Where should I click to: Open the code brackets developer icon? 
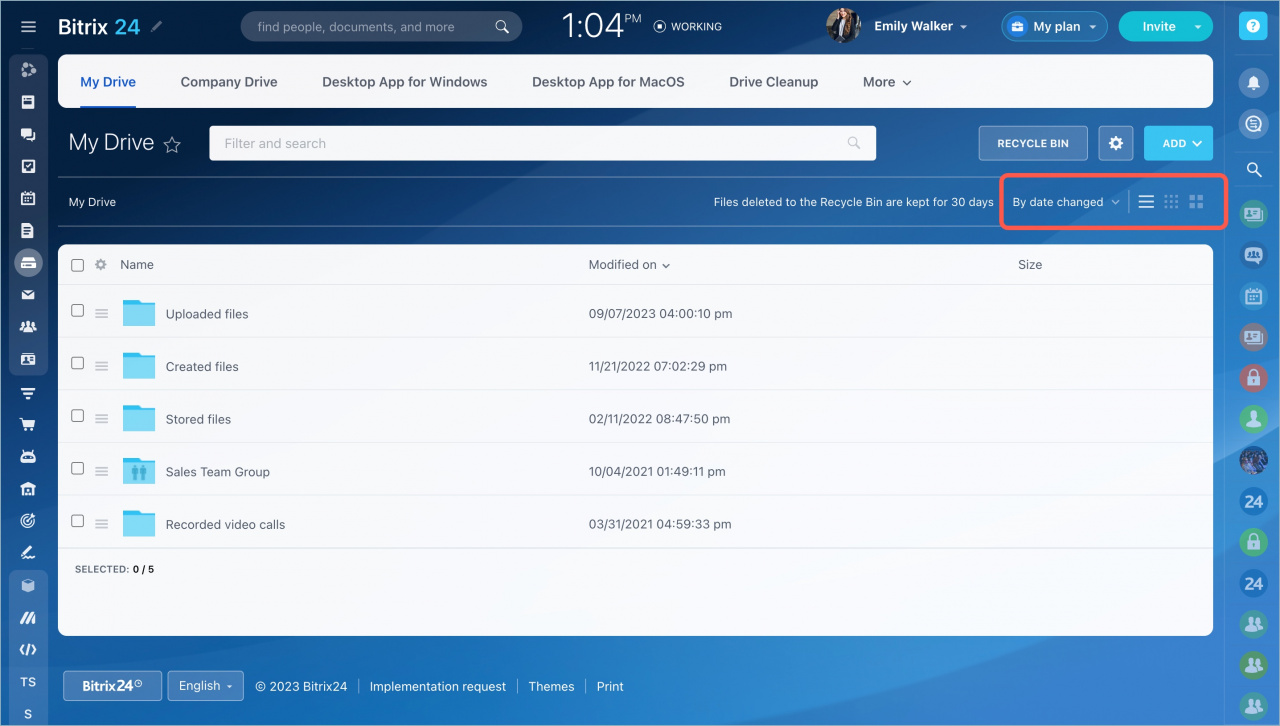[x=28, y=650]
